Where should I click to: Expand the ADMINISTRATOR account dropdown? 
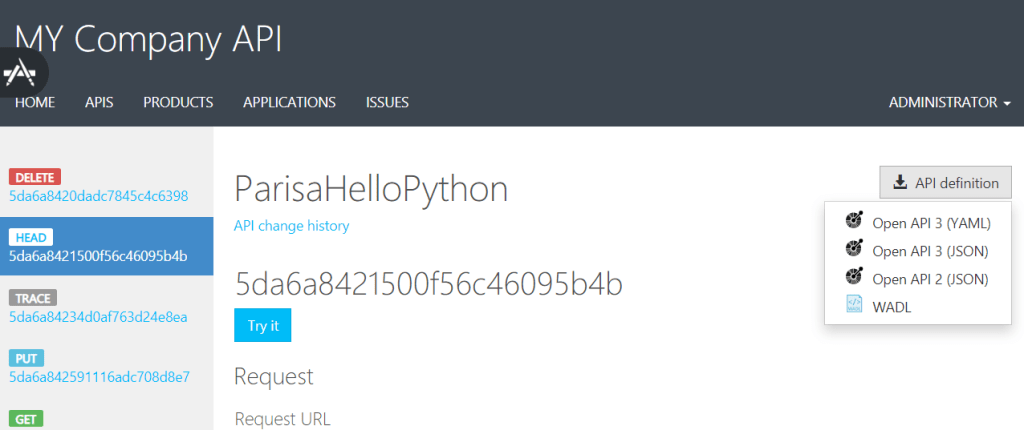click(949, 102)
